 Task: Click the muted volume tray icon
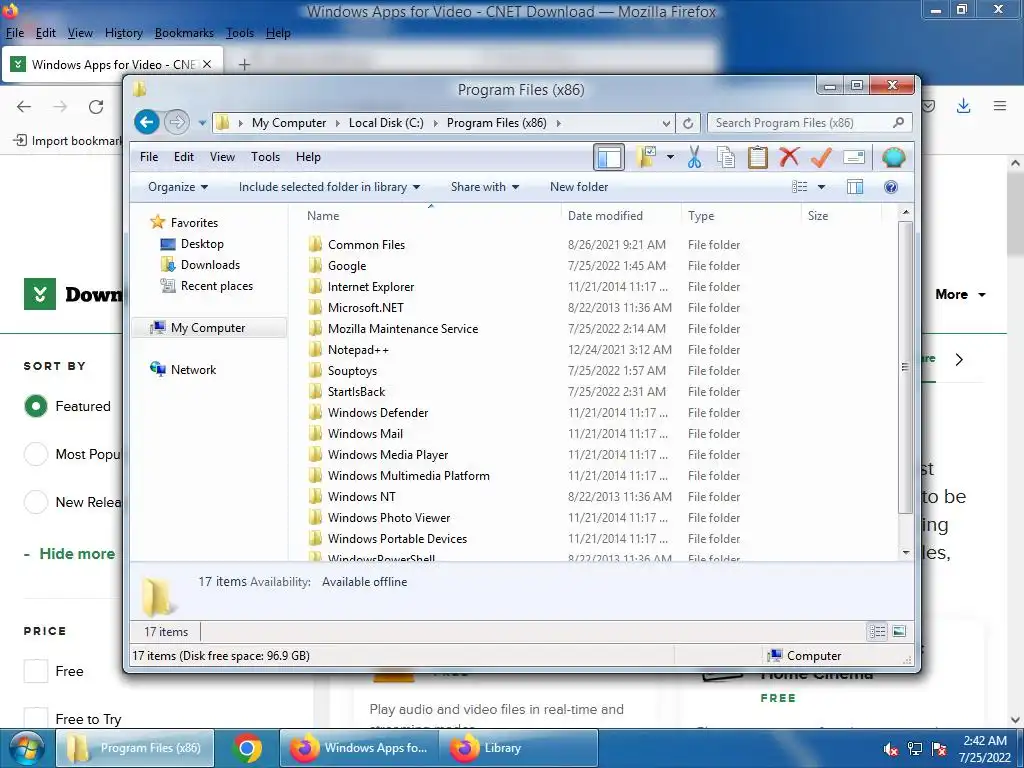coord(890,749)
